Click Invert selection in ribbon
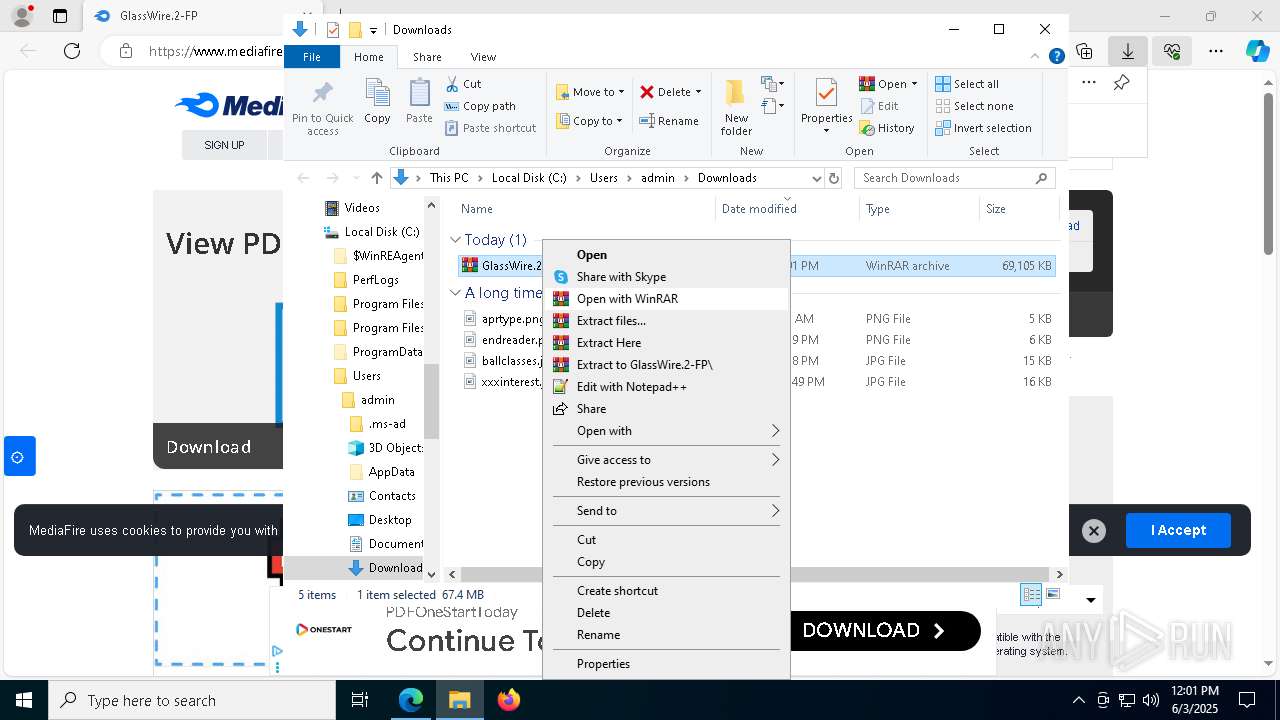This screenshot has width=1280, height=720. click(x=983, y=128)
